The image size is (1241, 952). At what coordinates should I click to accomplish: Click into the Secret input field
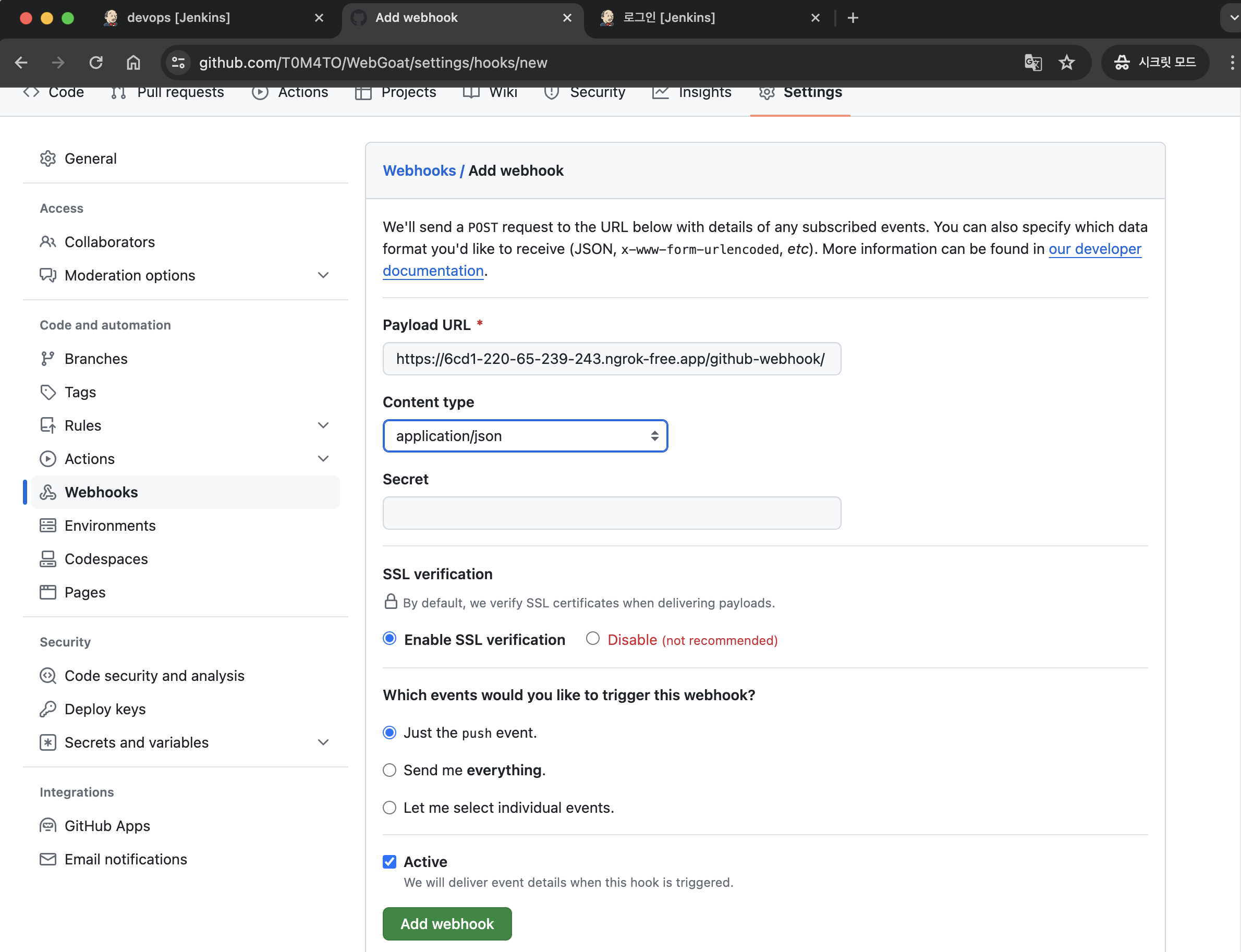[612, 513]
